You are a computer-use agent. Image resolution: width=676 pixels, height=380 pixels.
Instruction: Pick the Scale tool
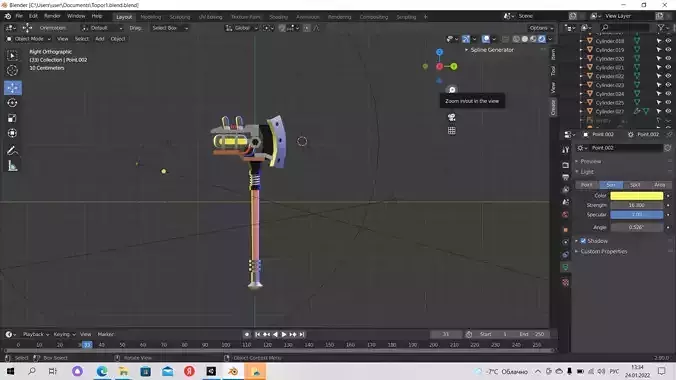pyautogui.click(x=12, y=118)
